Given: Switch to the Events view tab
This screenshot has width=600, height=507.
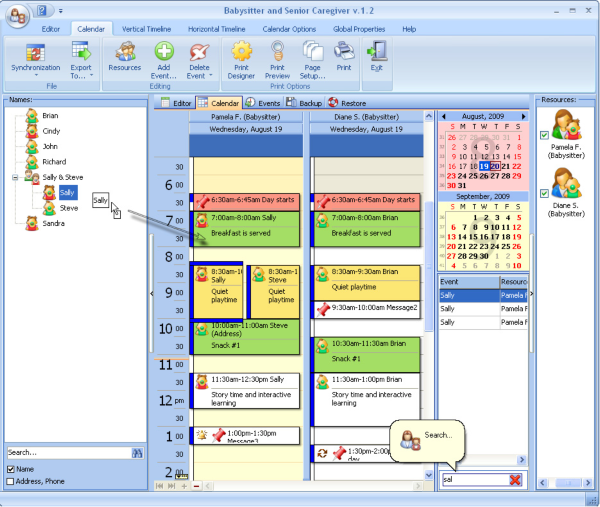Looking at the screenshot, I should [263, 103].
